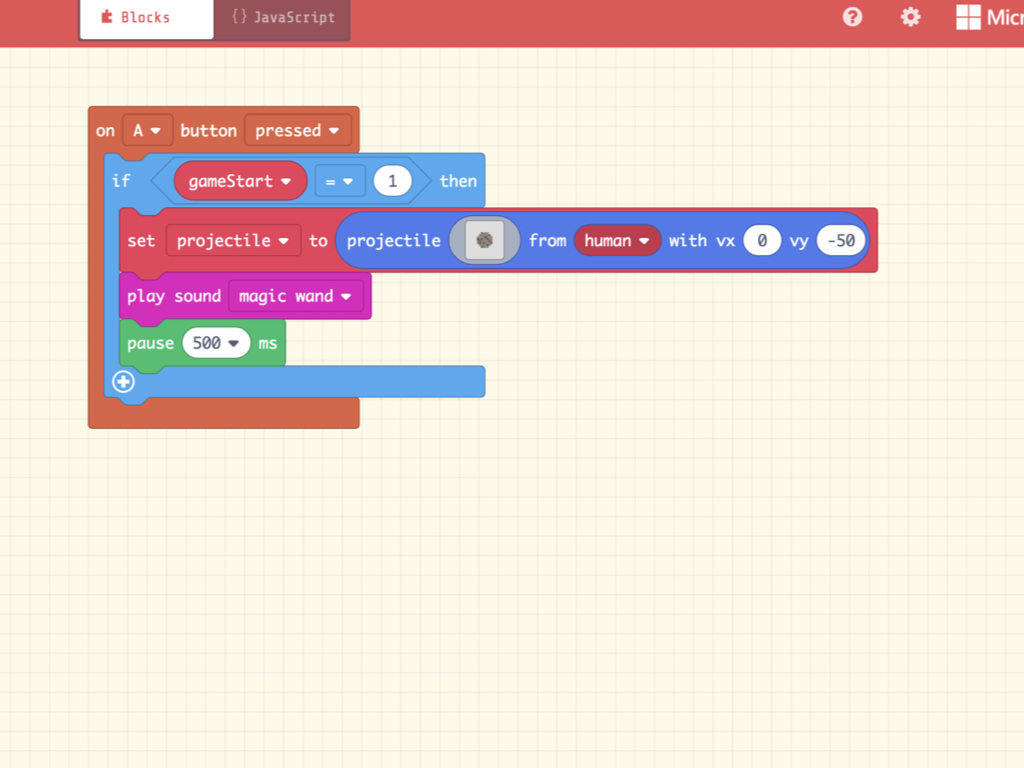Select the 'set' block keyword

click(141, 240)
